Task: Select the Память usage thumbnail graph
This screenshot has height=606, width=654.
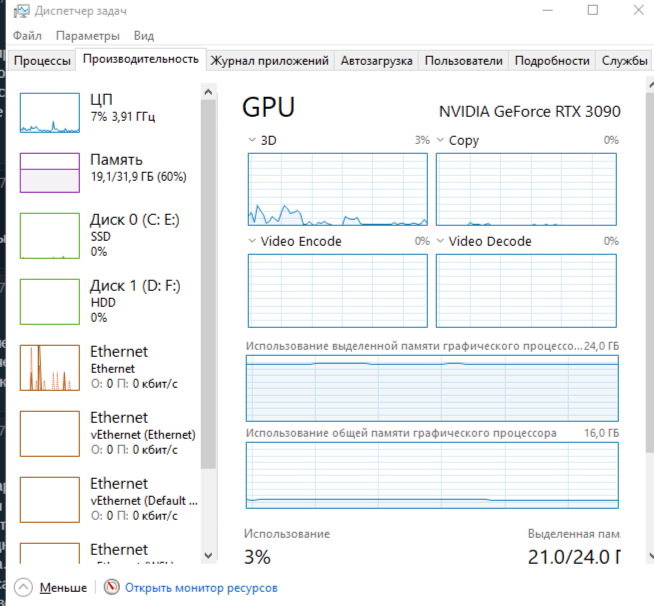Action: [50, 173]
